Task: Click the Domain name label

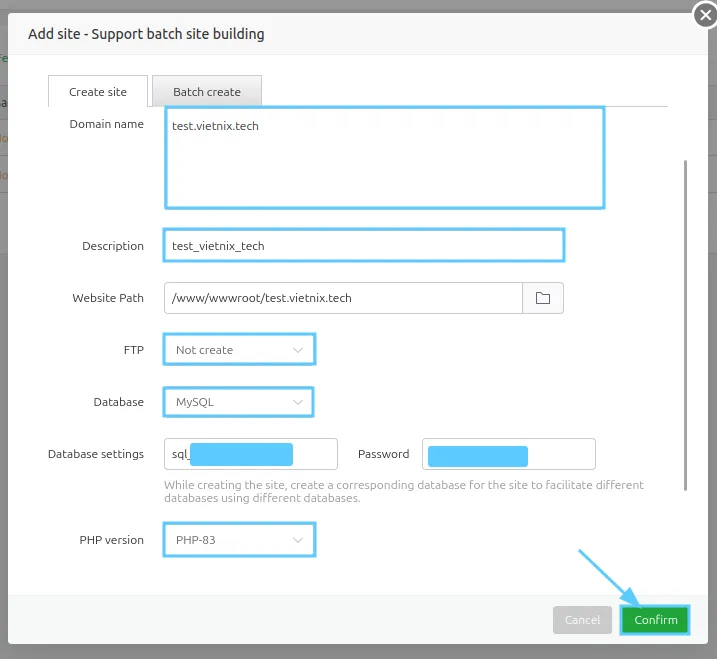Action: pyautogui.click(x=107, y=124)
